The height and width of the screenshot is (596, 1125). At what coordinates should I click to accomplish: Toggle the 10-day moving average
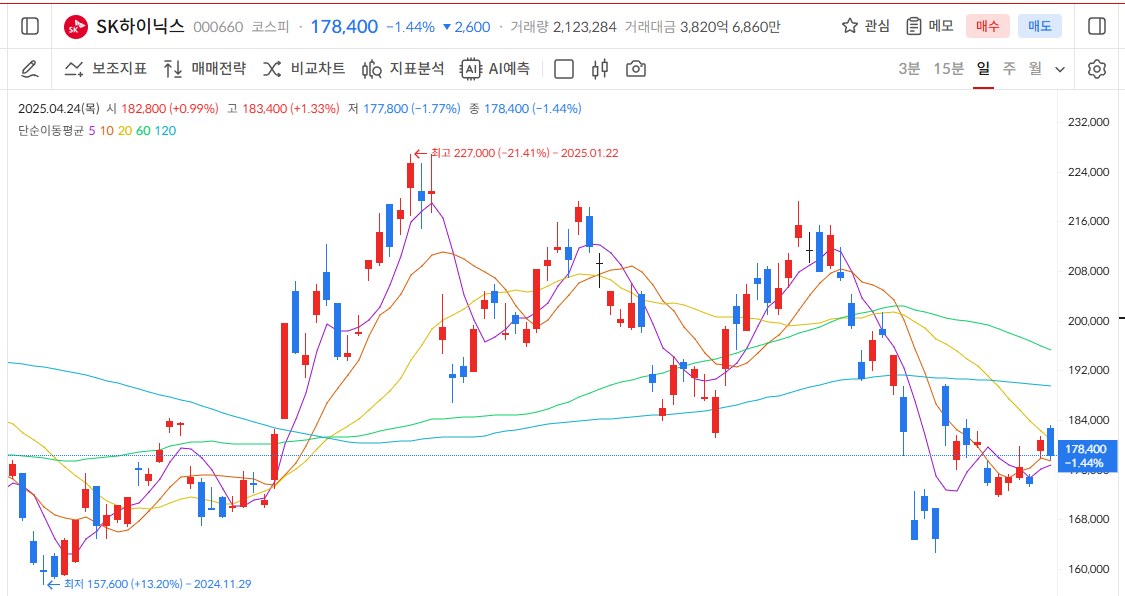[106, 131]
